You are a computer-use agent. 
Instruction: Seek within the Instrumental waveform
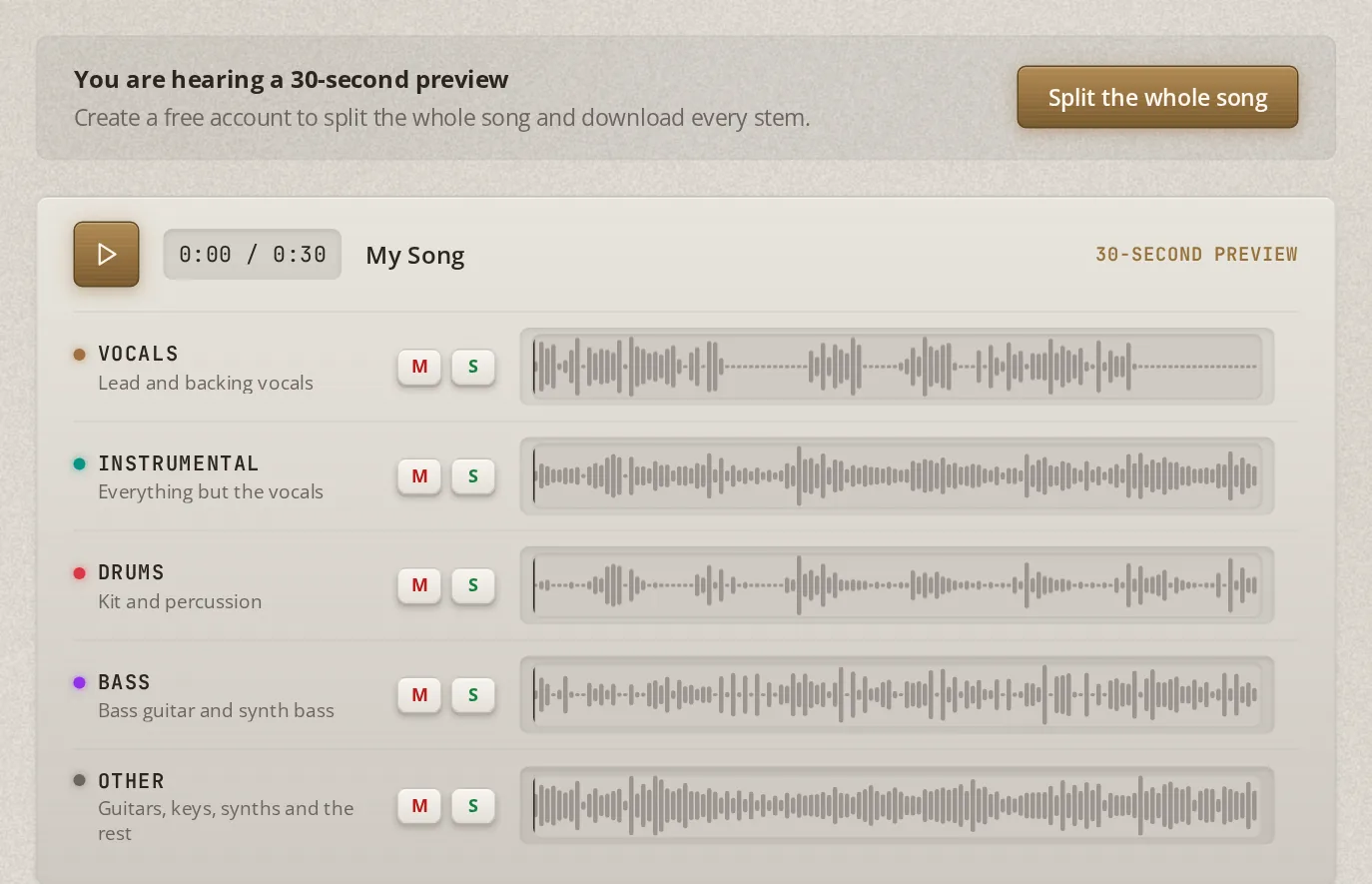point(897,476)
